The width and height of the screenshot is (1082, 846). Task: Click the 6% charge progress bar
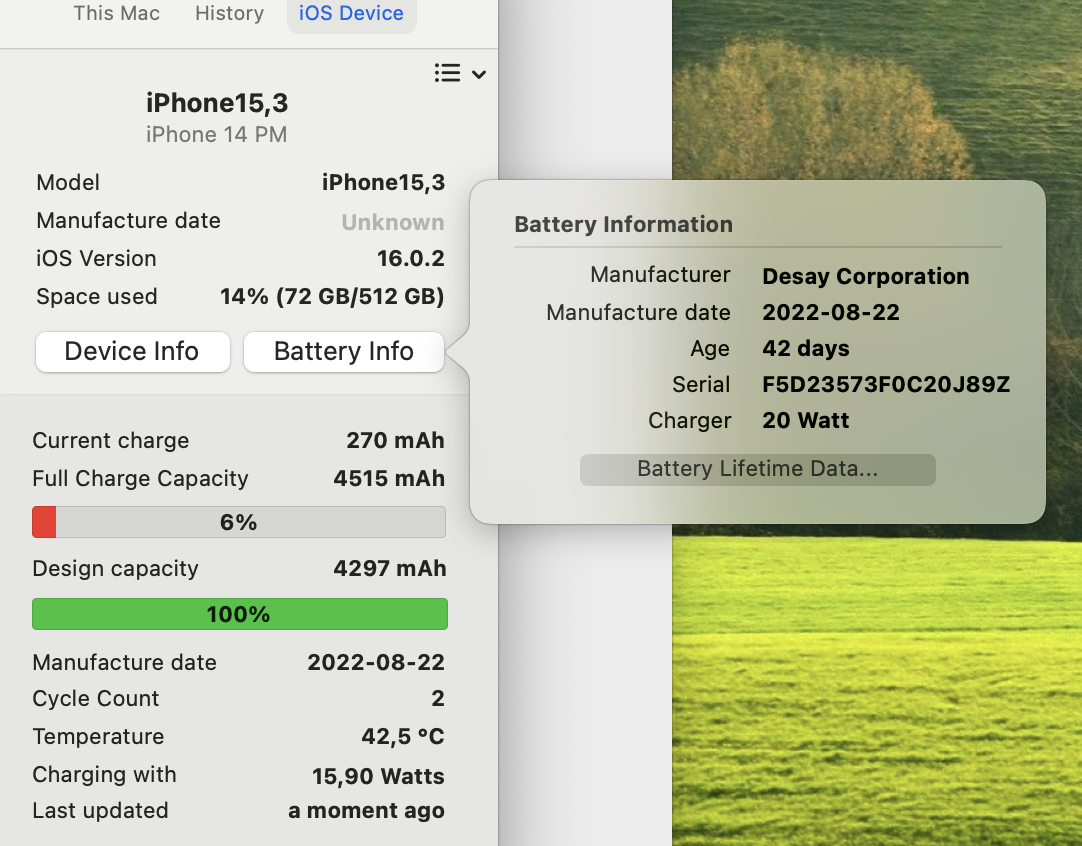239,522
